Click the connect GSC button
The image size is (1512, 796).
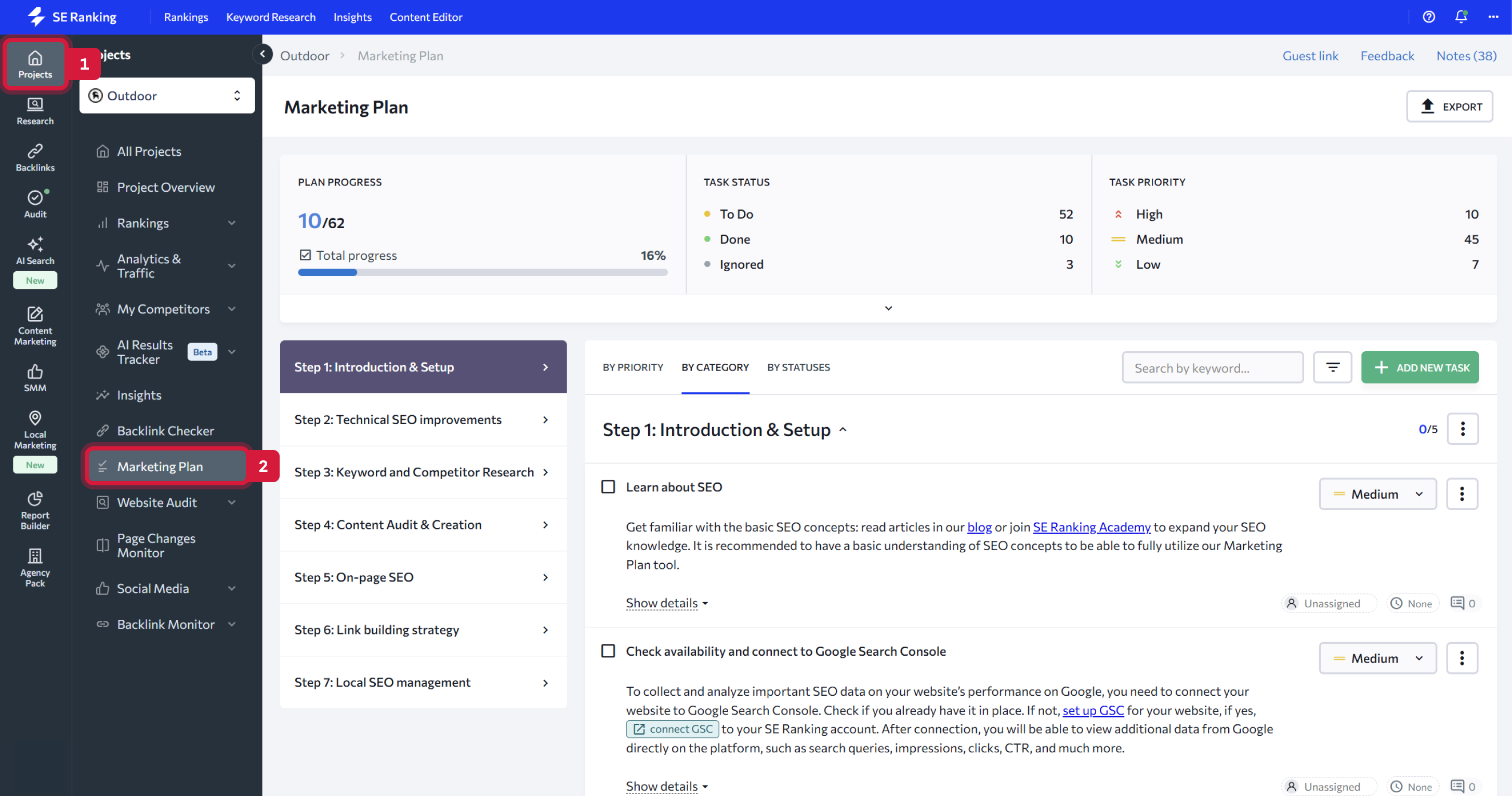pos(672,728)
